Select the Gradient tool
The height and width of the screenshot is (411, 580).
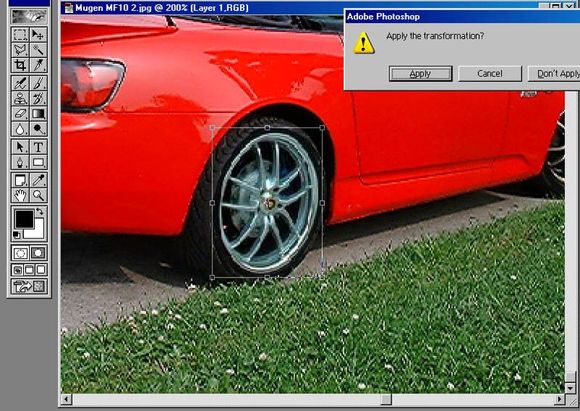coord(38,113)
